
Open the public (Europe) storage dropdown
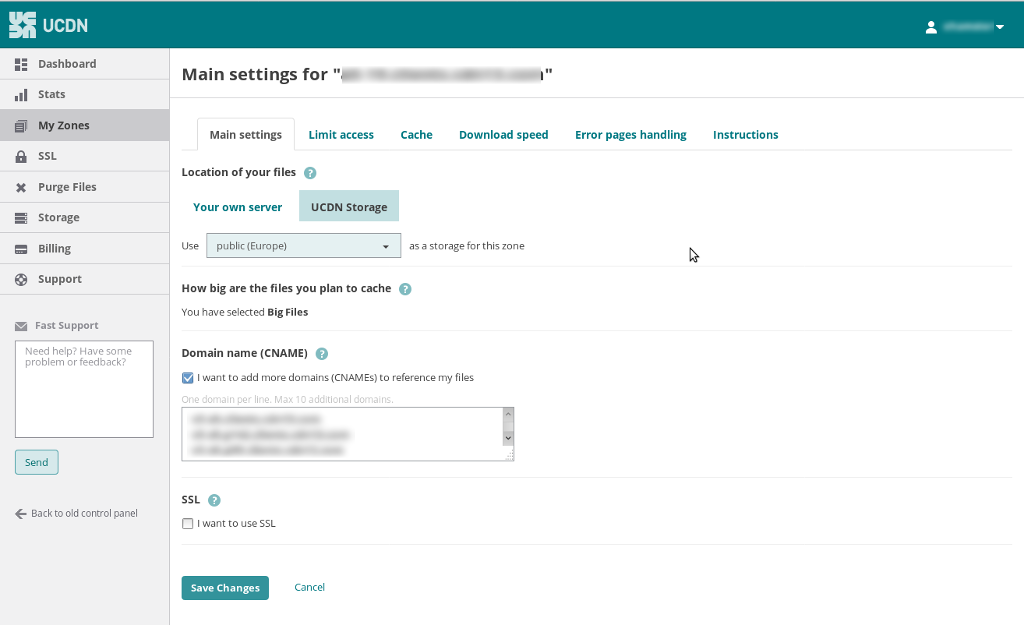[303, 246]
